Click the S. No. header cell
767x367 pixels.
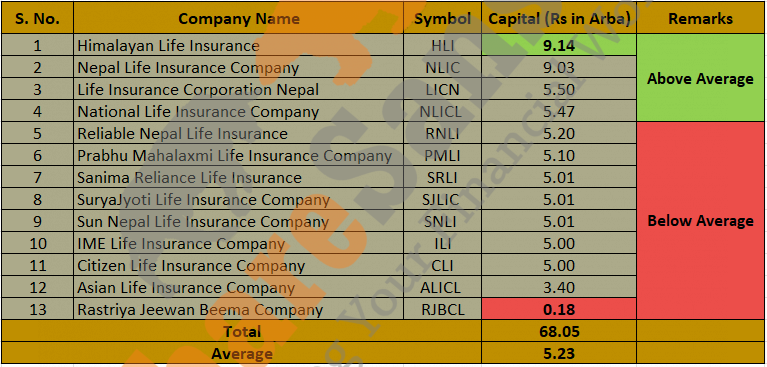click(38, 18)
